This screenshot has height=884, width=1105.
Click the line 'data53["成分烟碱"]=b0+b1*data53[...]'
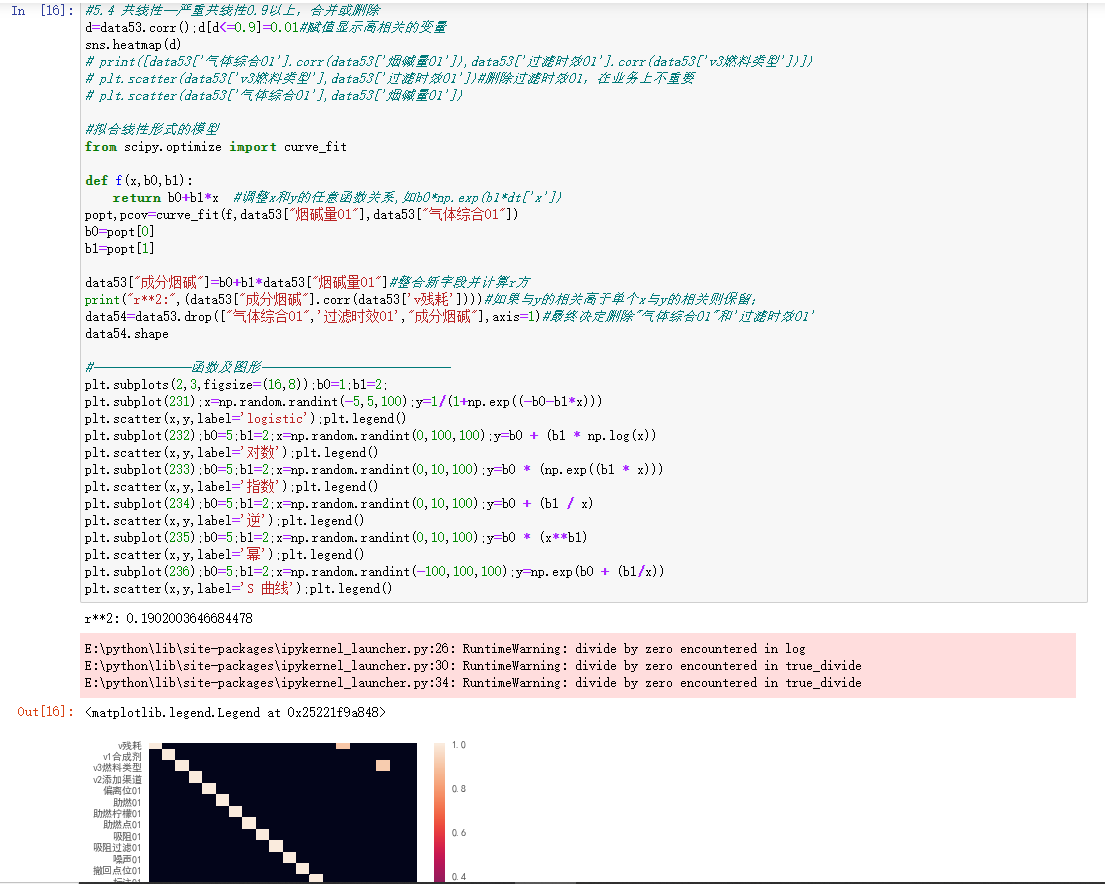[308, 283]
